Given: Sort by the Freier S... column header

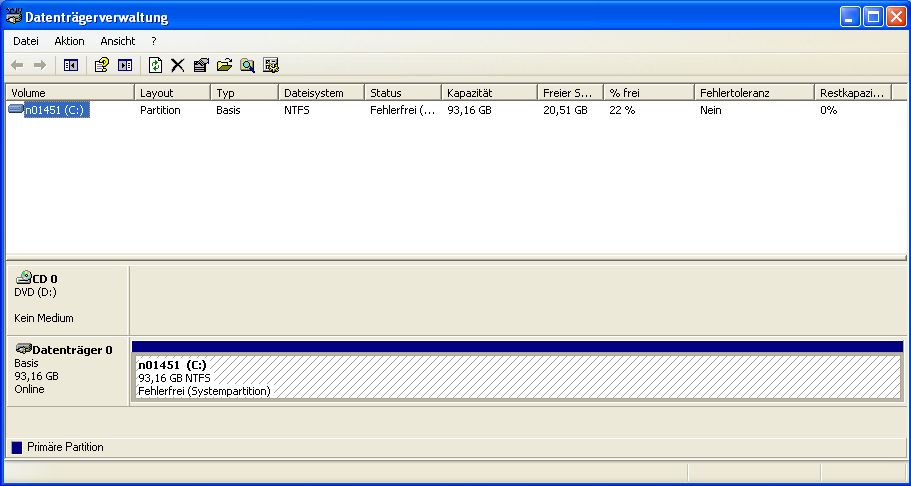Looking at the screenshot, I should 571,93.
